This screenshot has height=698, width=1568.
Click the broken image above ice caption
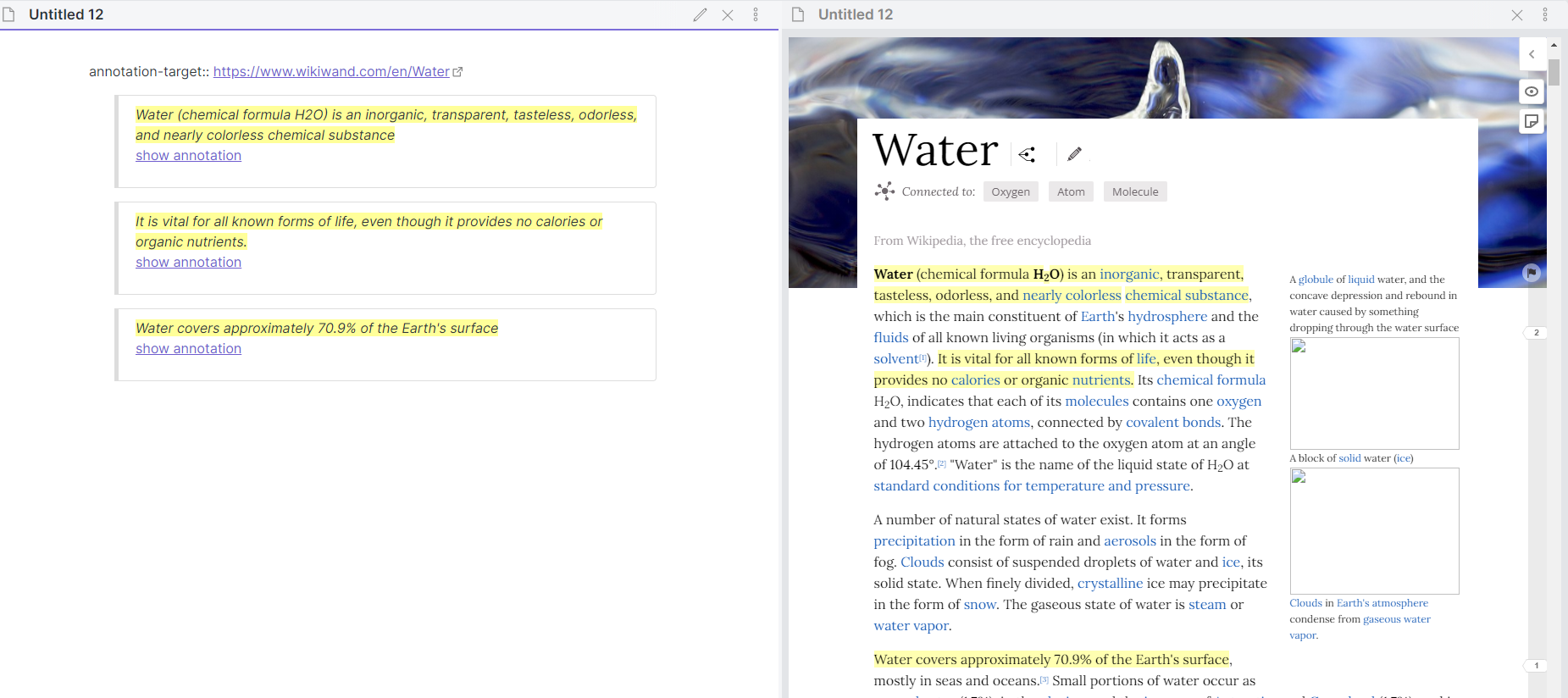point(1374,393)
